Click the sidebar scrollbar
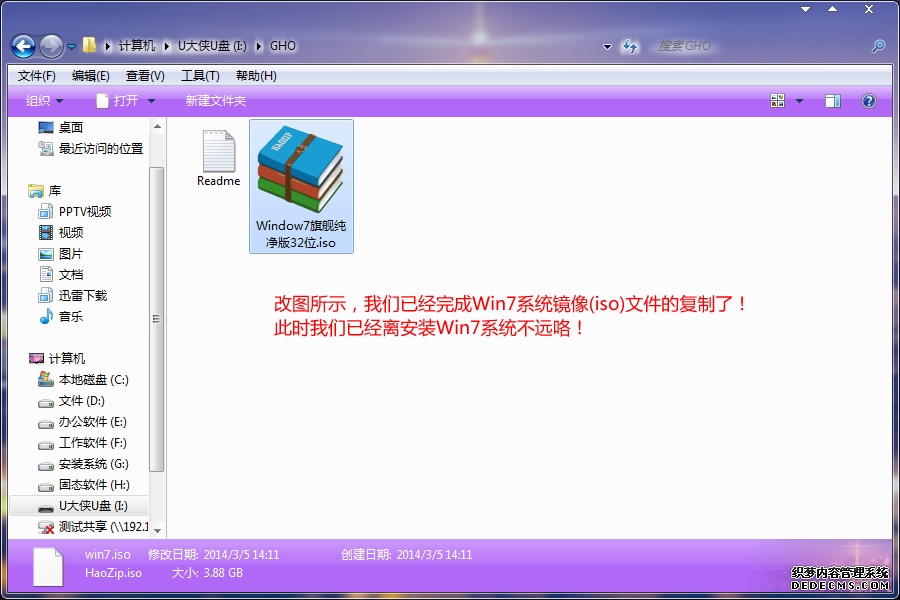The image size is (900, 600). coord(156,320)
